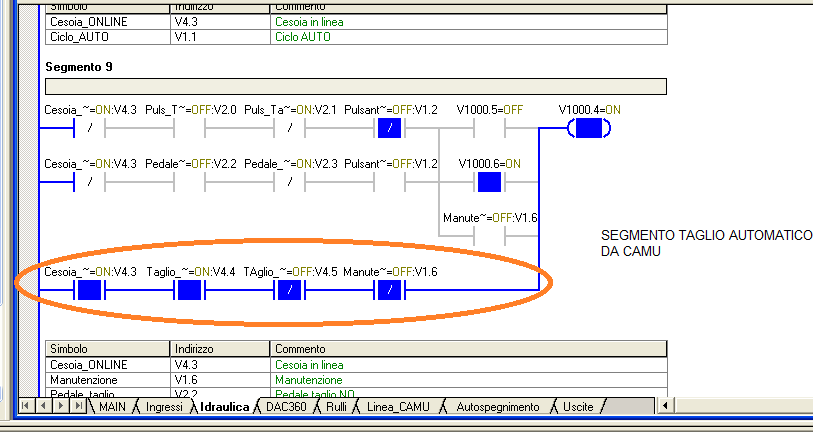The width and height of the screenshot is (813, 435).
Task: Go to next tab with arrow button
Action: [61, 405]
